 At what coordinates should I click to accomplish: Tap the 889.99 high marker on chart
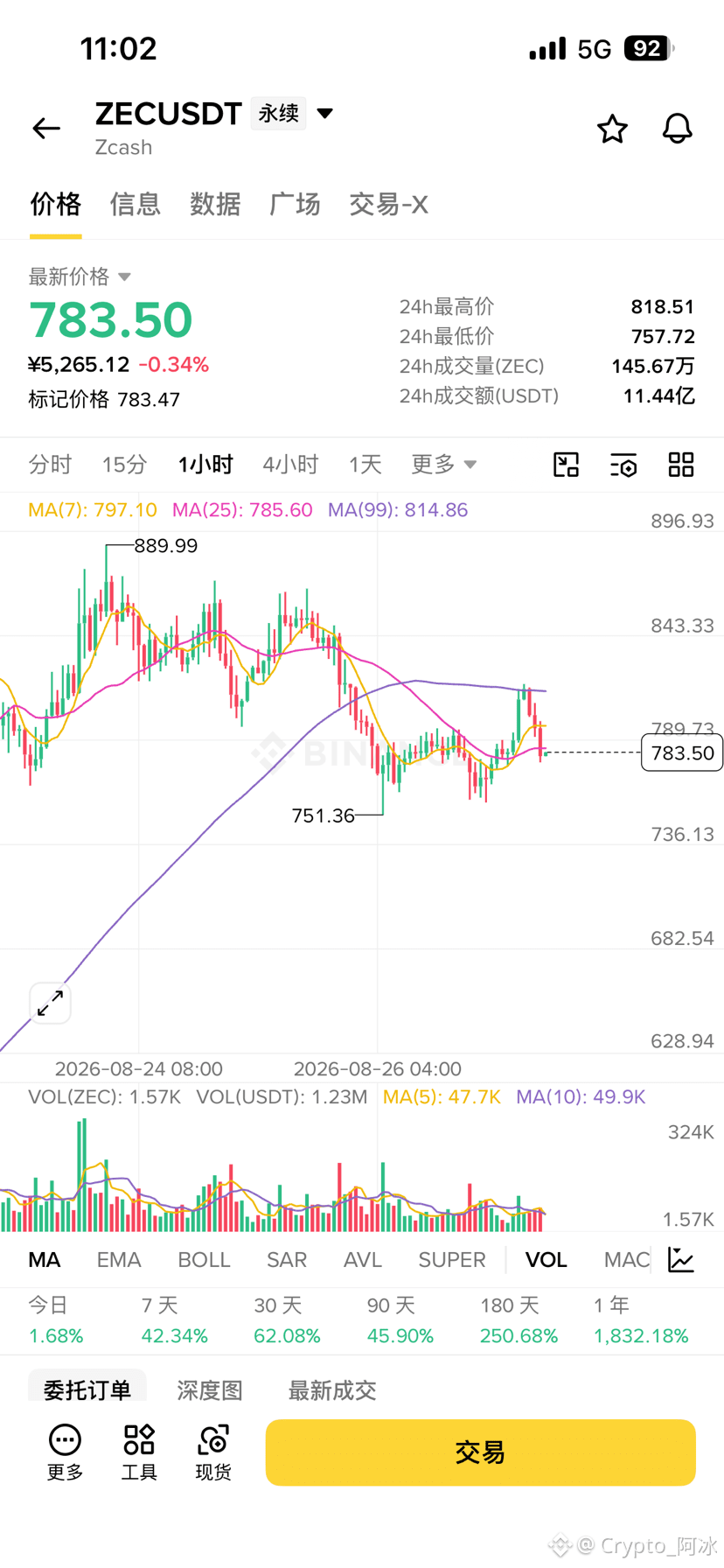coord(165,546)
